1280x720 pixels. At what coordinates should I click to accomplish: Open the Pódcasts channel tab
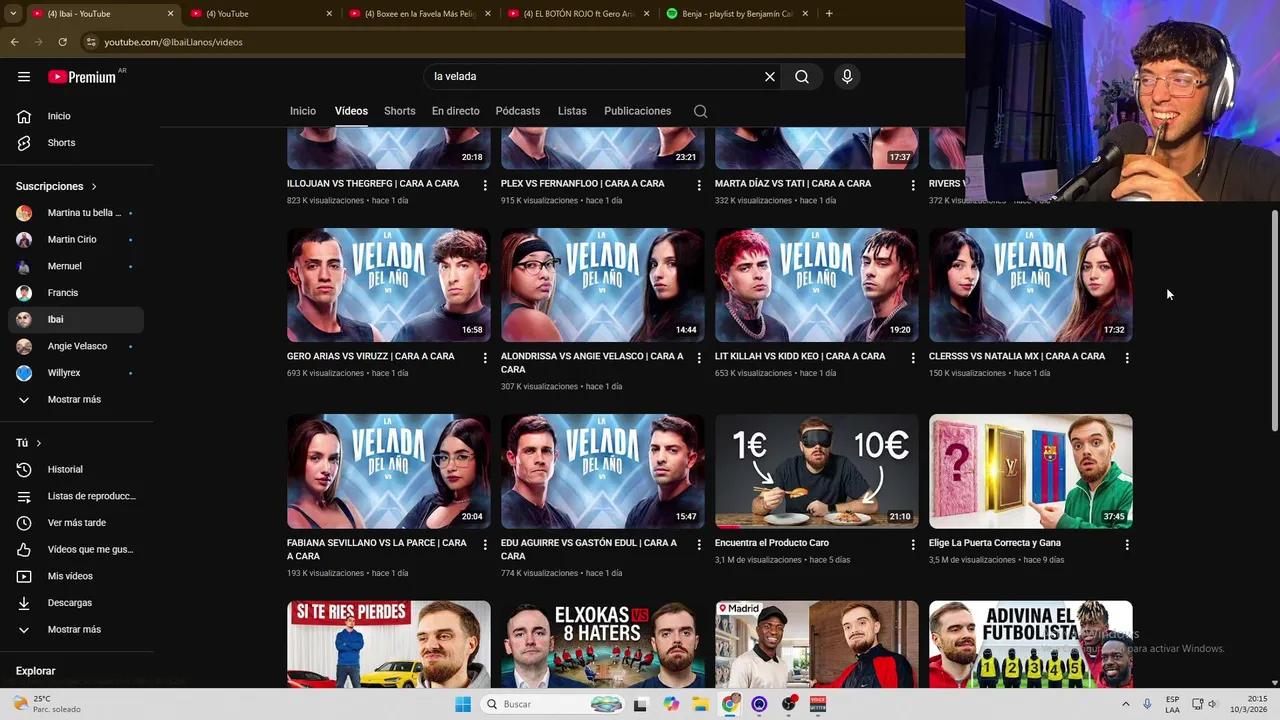518,111
